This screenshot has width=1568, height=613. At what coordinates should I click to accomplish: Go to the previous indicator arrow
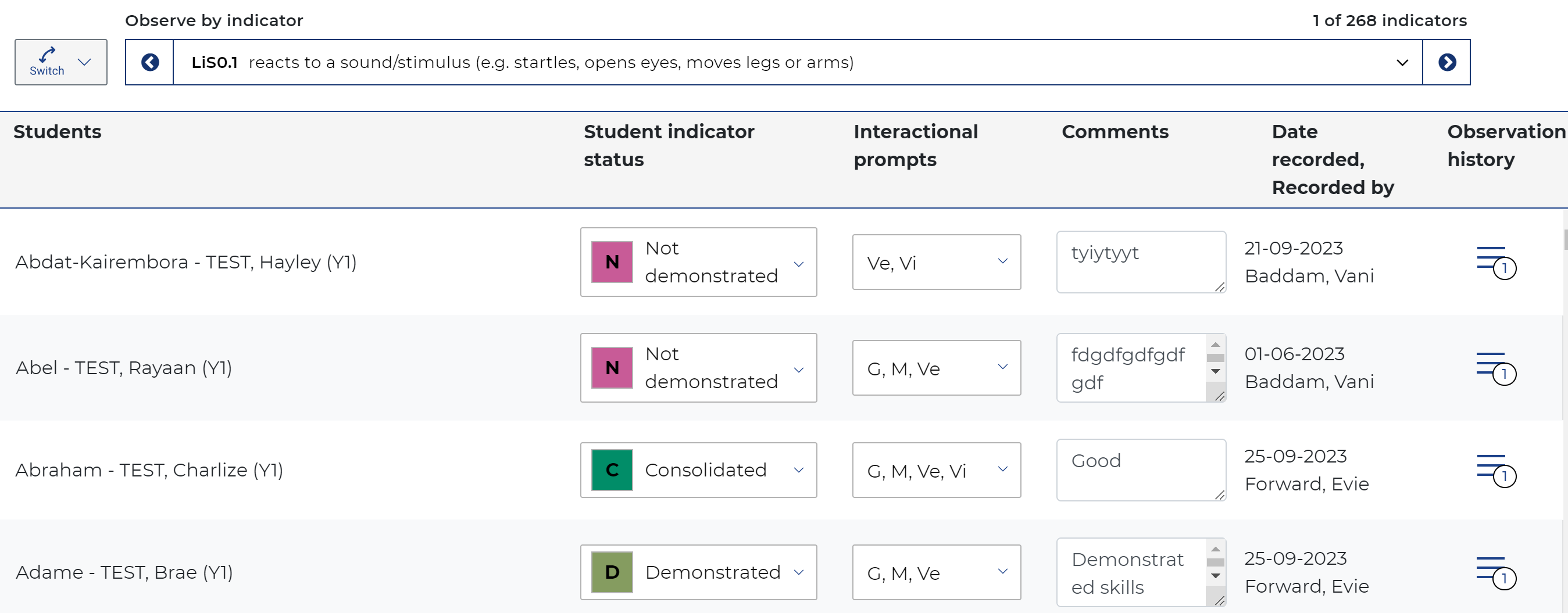pos(150,62)
